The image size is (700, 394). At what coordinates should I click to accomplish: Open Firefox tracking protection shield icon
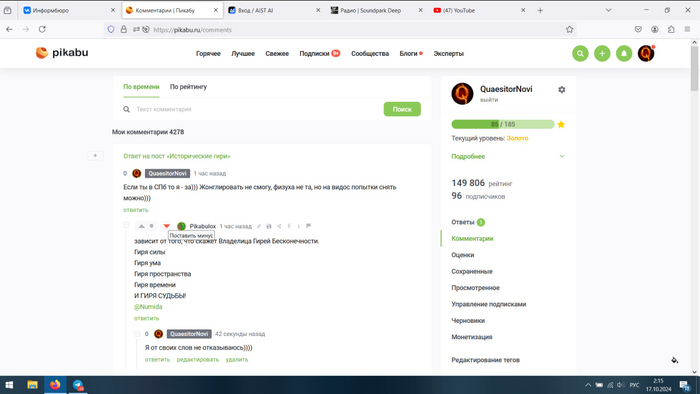pyautogui.click(x=111, y=29)
